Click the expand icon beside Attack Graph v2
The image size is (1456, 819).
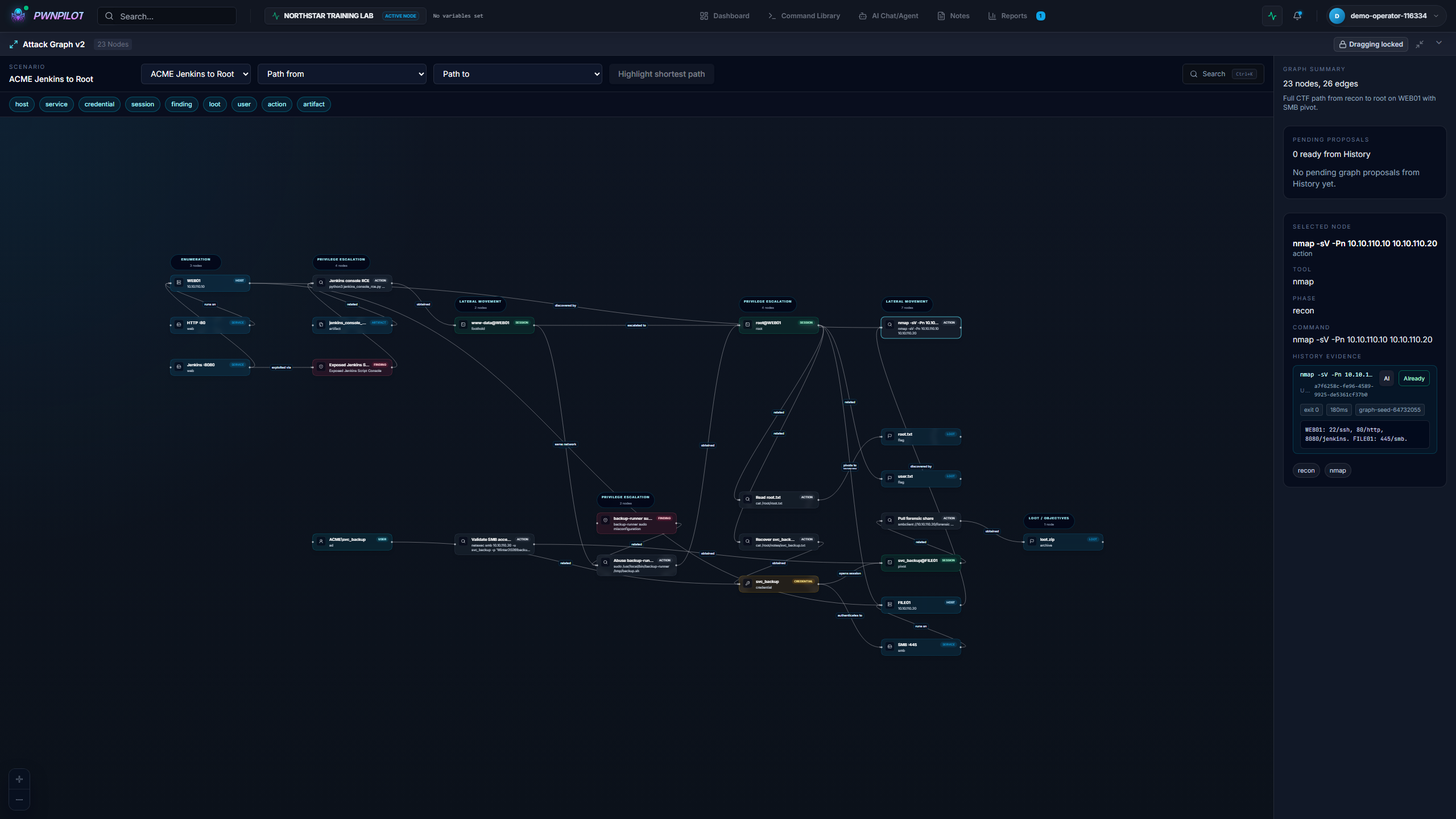14,44
